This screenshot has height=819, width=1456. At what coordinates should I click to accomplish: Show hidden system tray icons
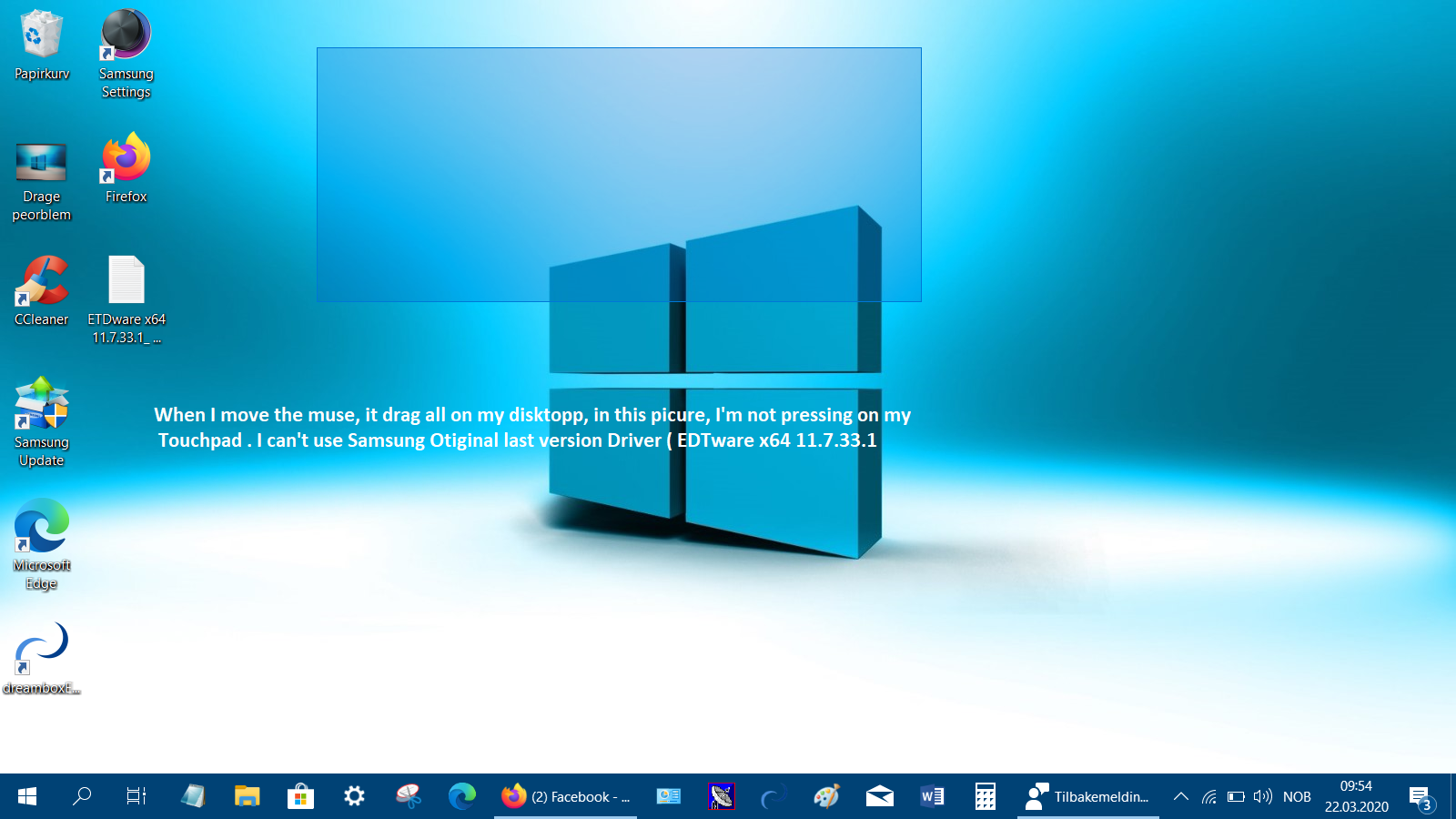tap(1180, 796)
